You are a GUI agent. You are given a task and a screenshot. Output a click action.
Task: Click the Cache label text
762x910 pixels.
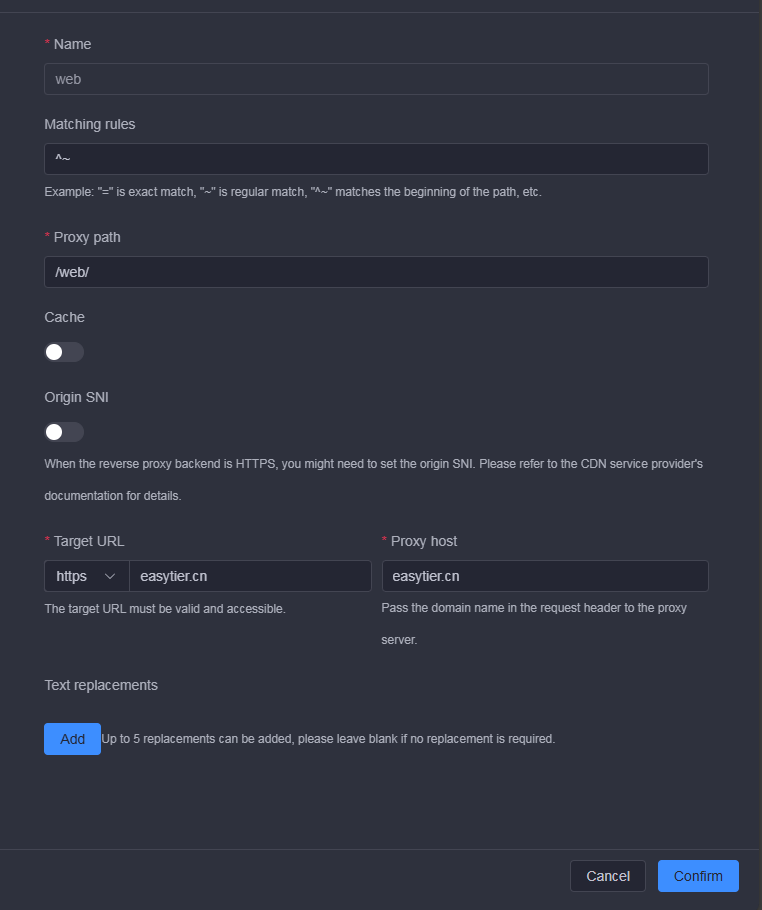[64, 317]
